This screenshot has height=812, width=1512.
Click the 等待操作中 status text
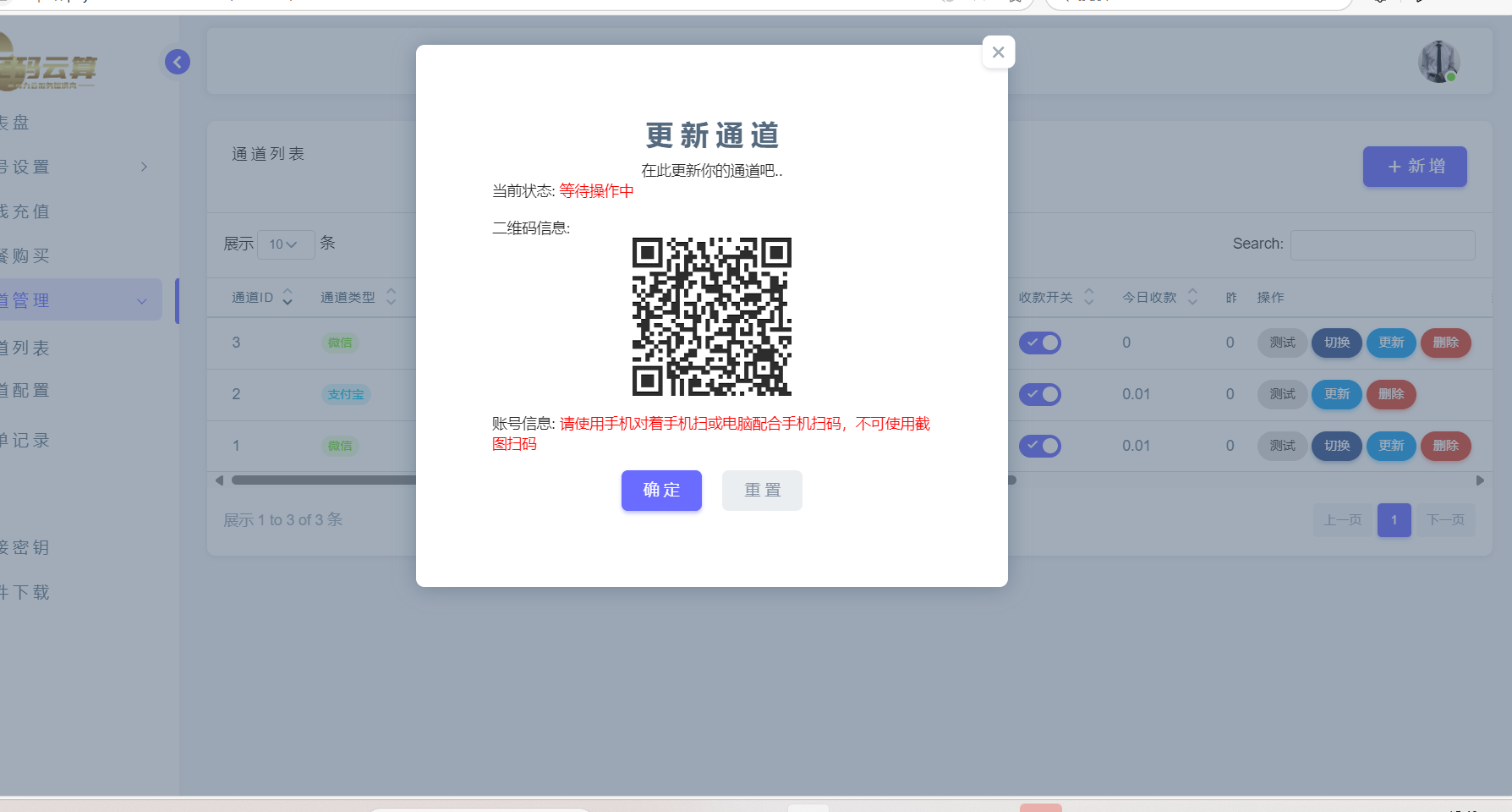click(x=596, y=191)
